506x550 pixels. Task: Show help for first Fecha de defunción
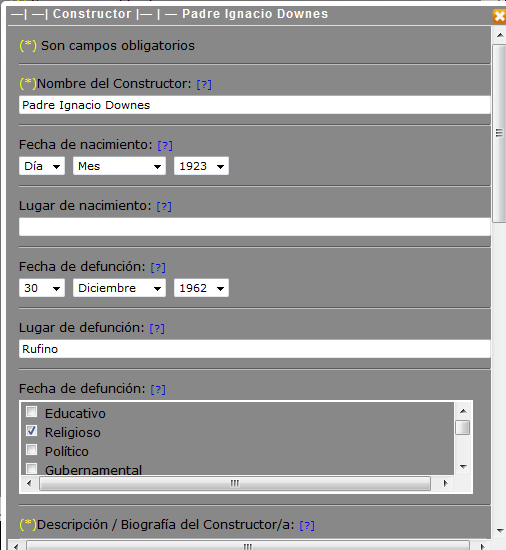coord(158,268)
